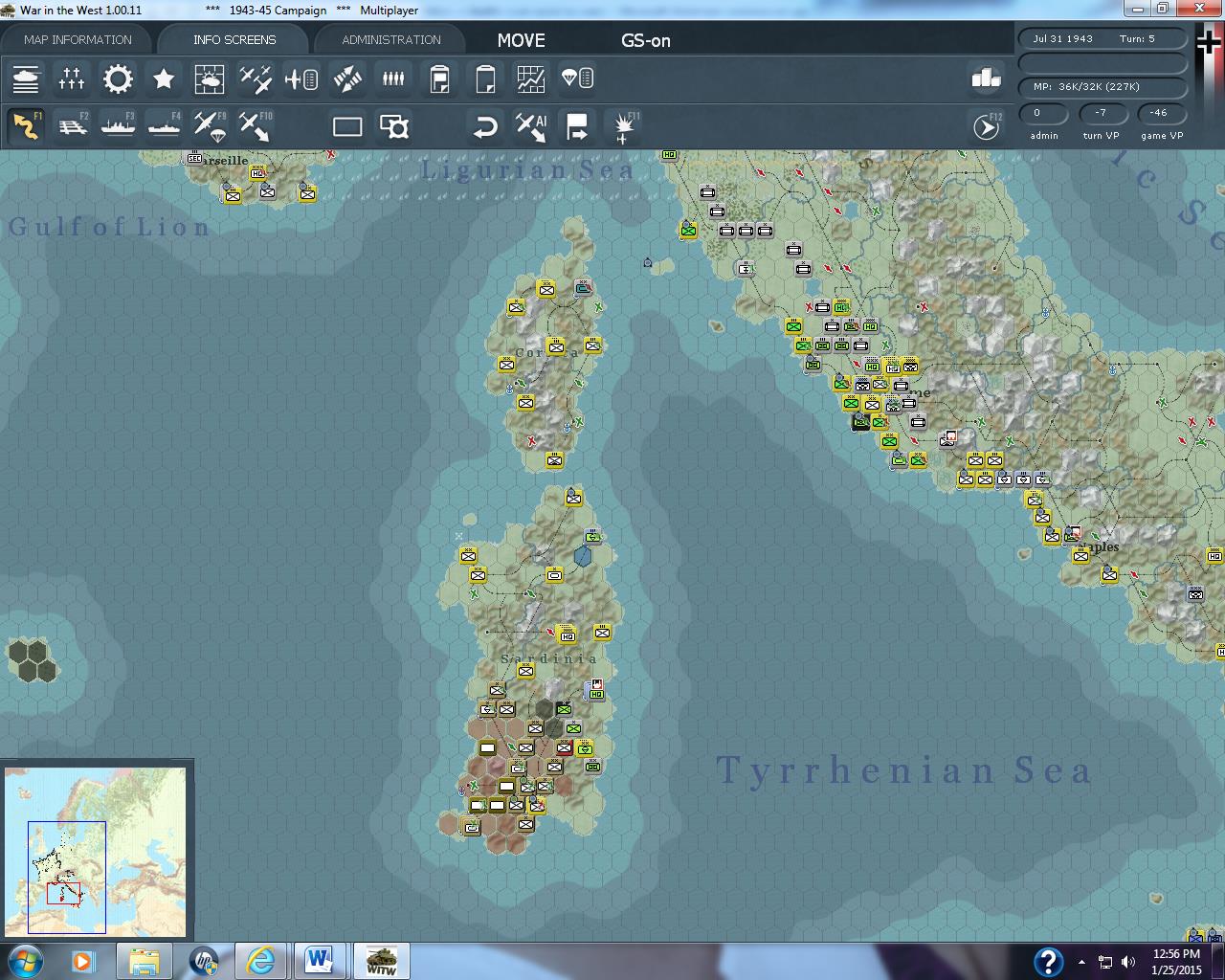Click the taskbar help question mark icon
The image size is (1225, 980).
(1048, 961)
